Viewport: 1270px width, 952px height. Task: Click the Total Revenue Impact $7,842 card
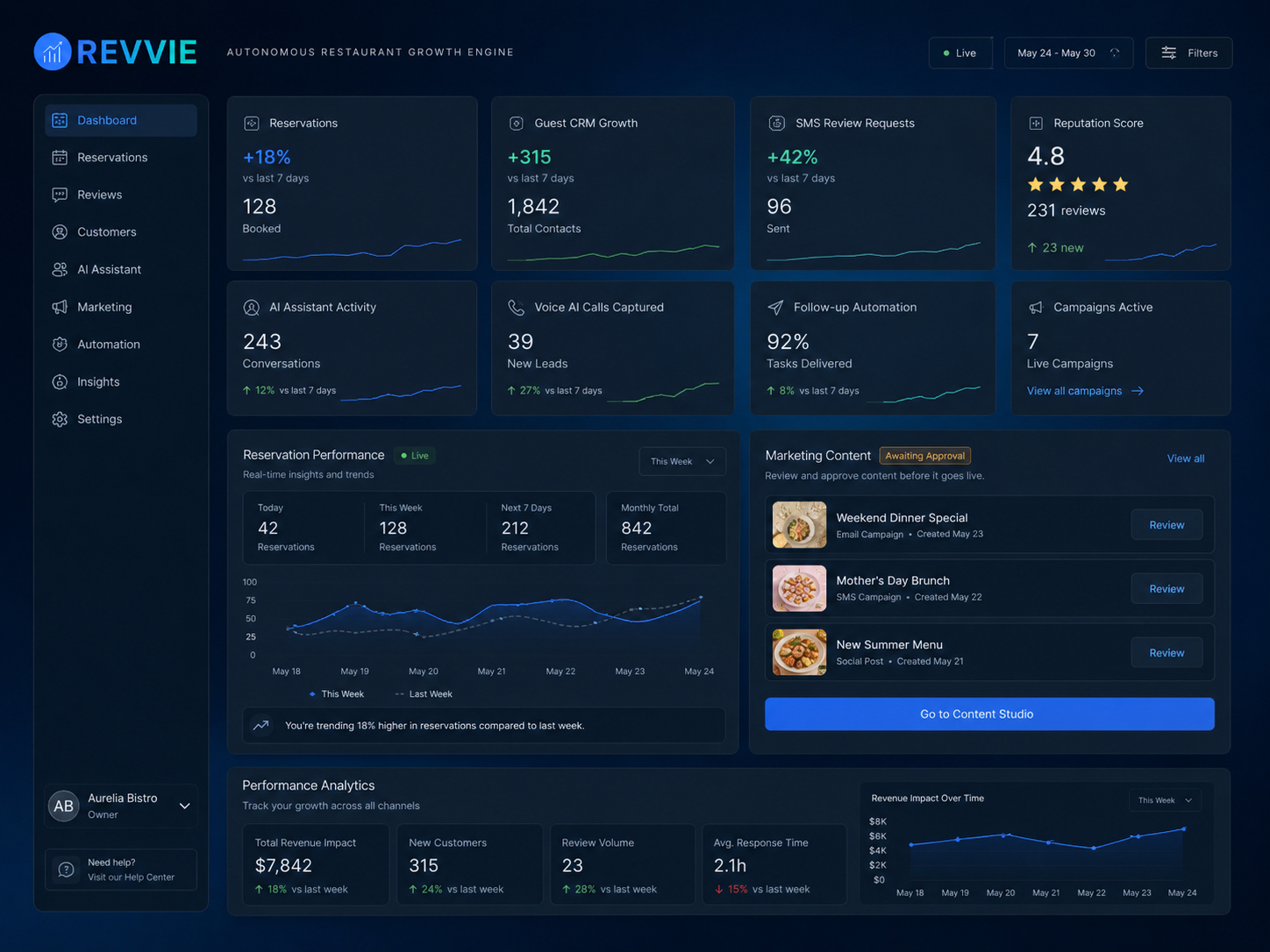tap(316, 864)
